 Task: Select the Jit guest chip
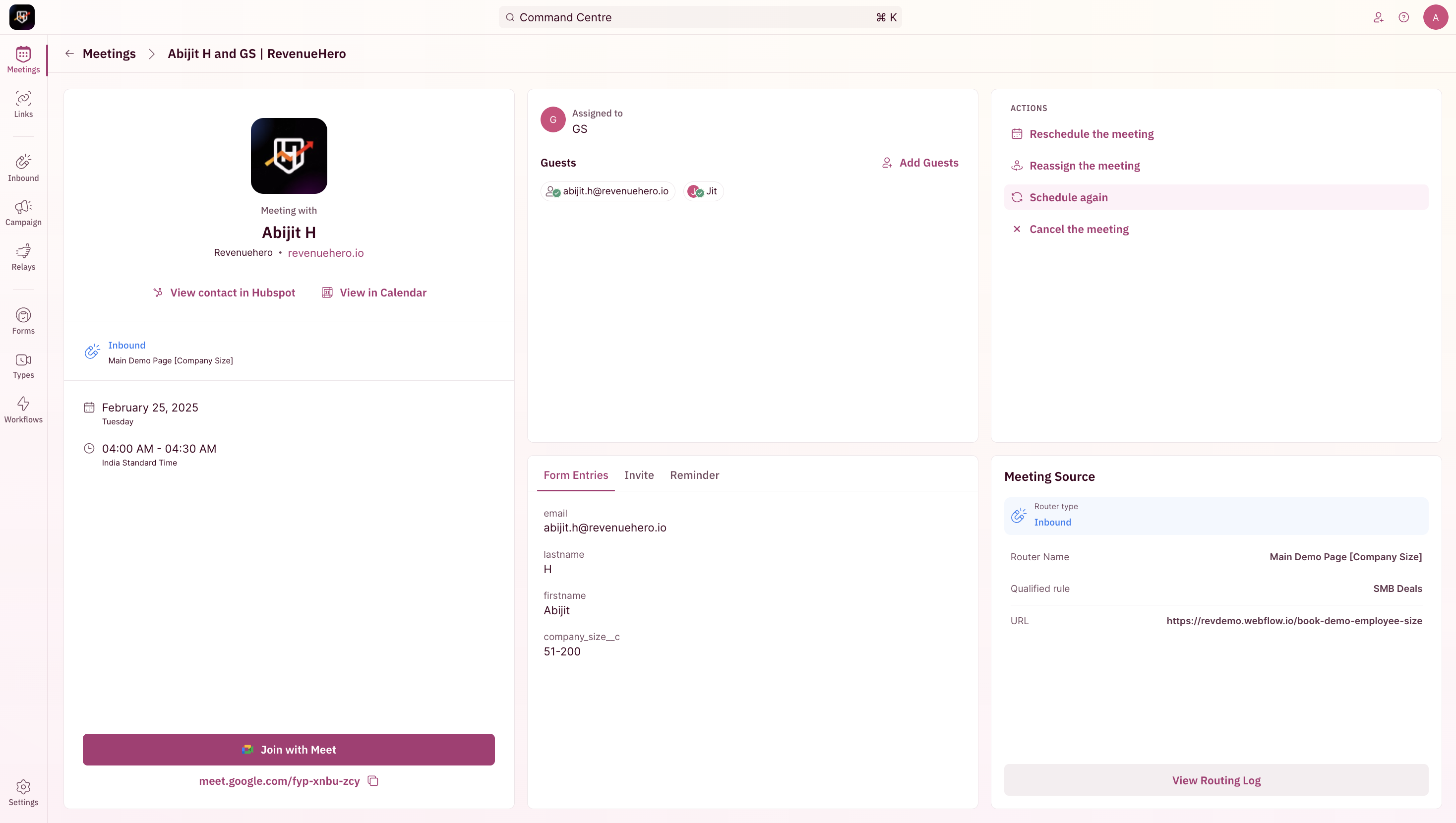pos(703,191)
